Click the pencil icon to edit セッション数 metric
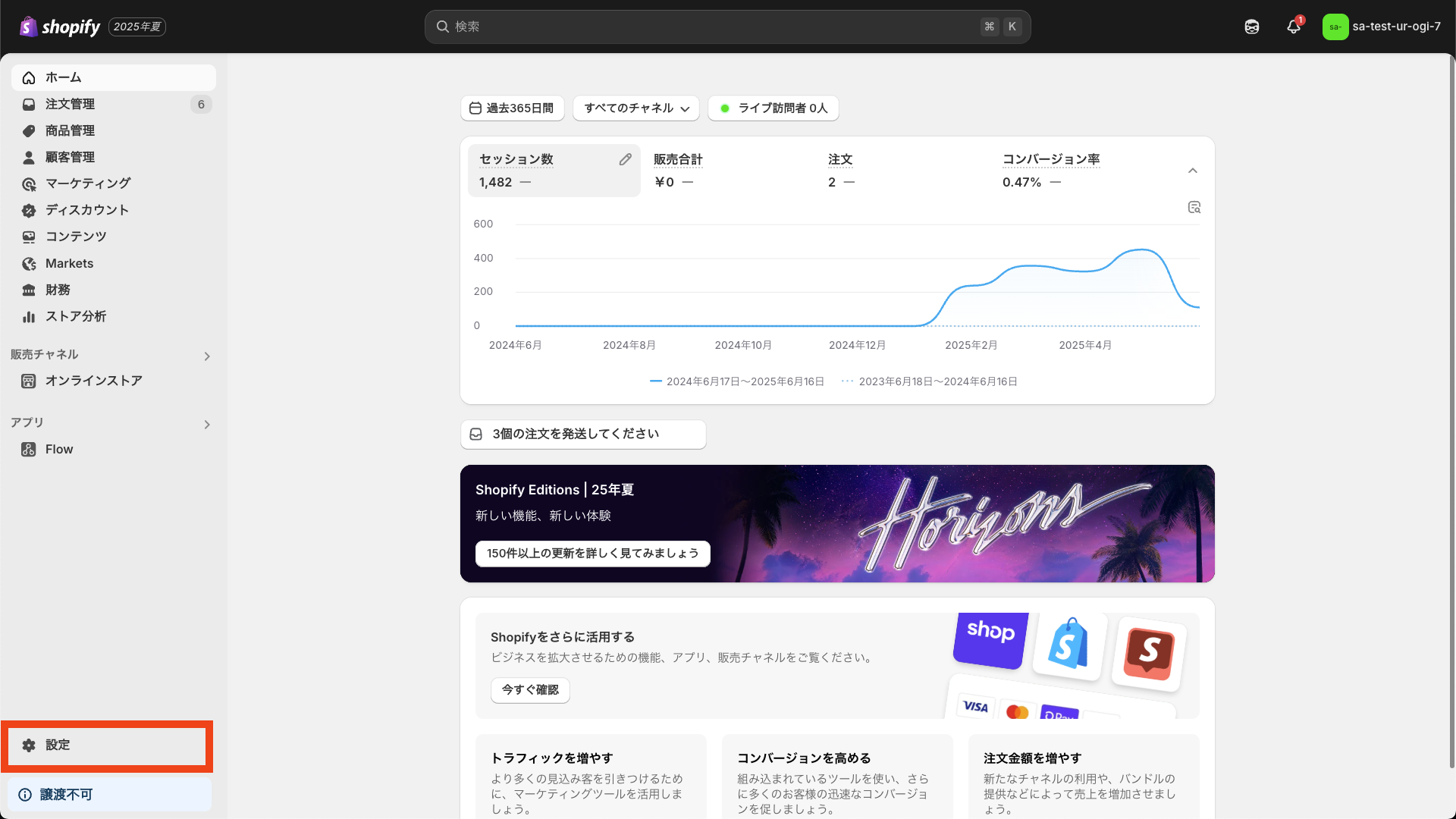This screenshot has height=819, width=1456. click(x=625, y=159)
